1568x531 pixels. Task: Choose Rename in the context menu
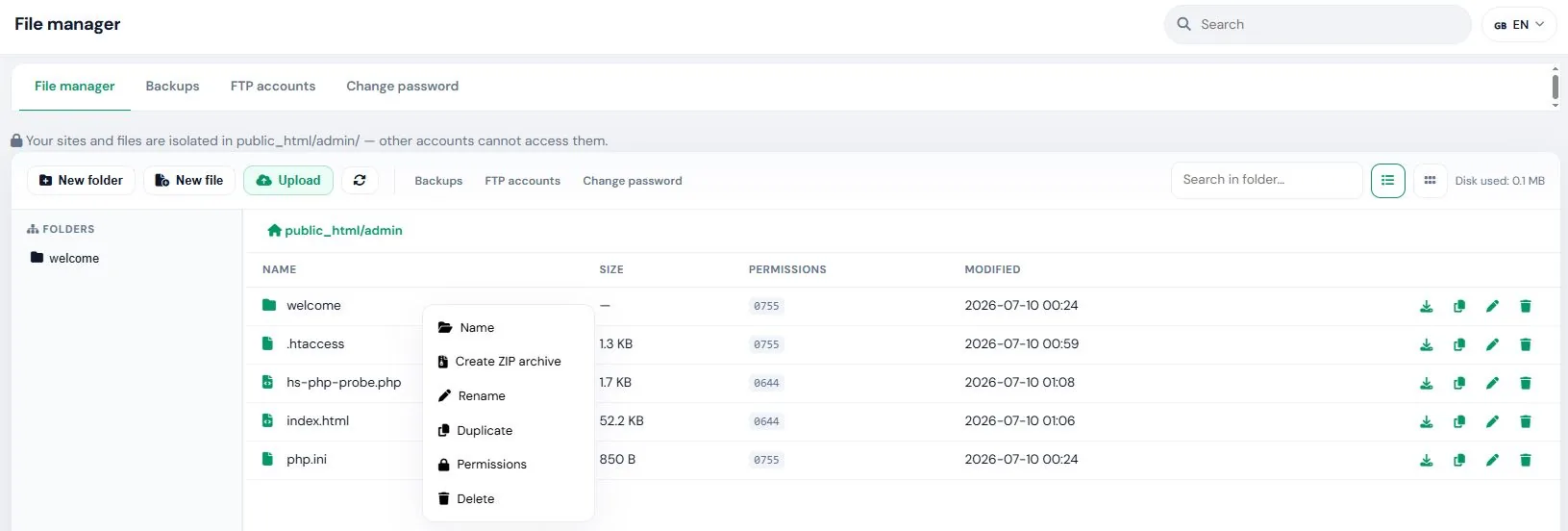508,396
